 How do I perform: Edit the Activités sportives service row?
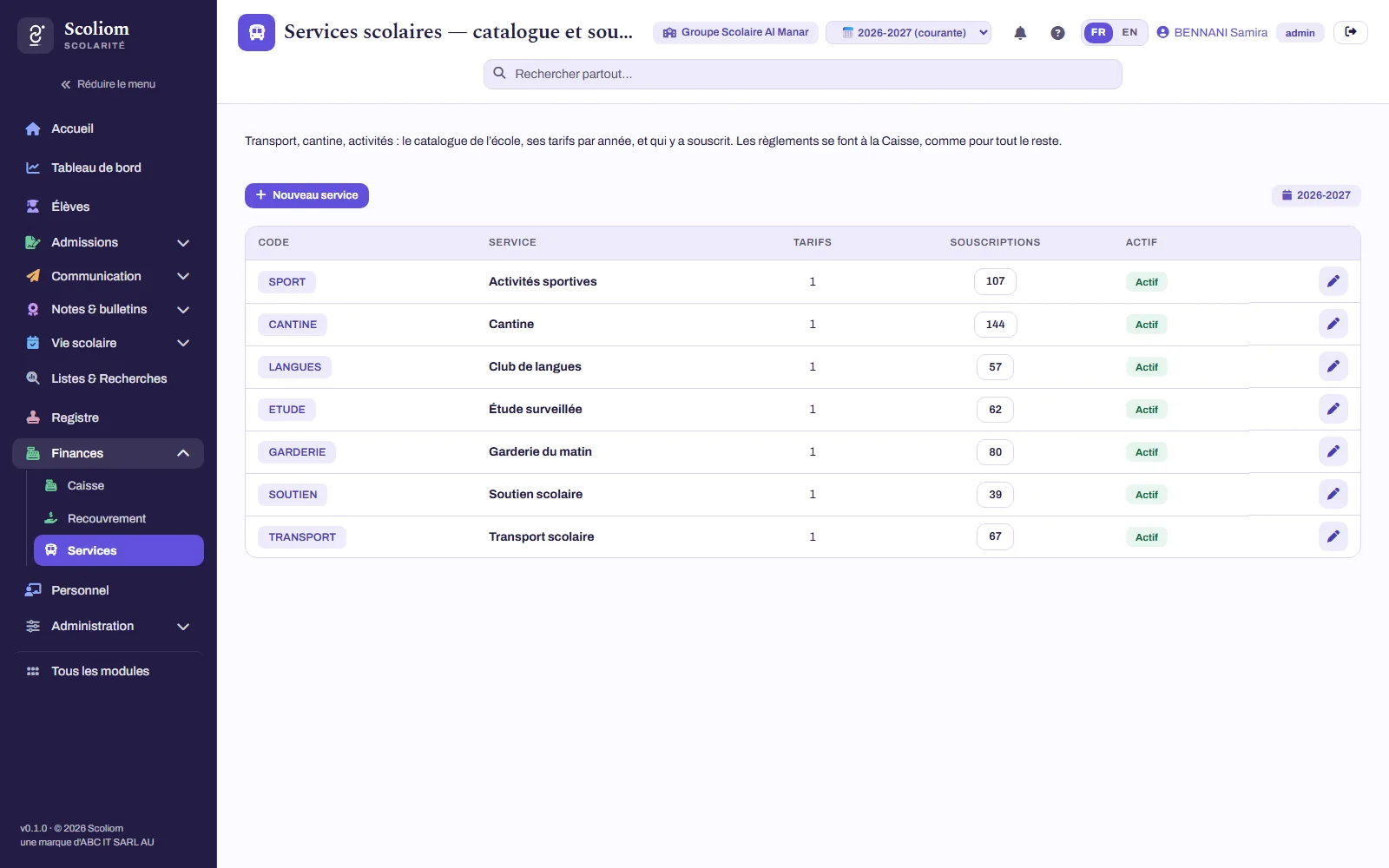click(x=1333, y=281)
